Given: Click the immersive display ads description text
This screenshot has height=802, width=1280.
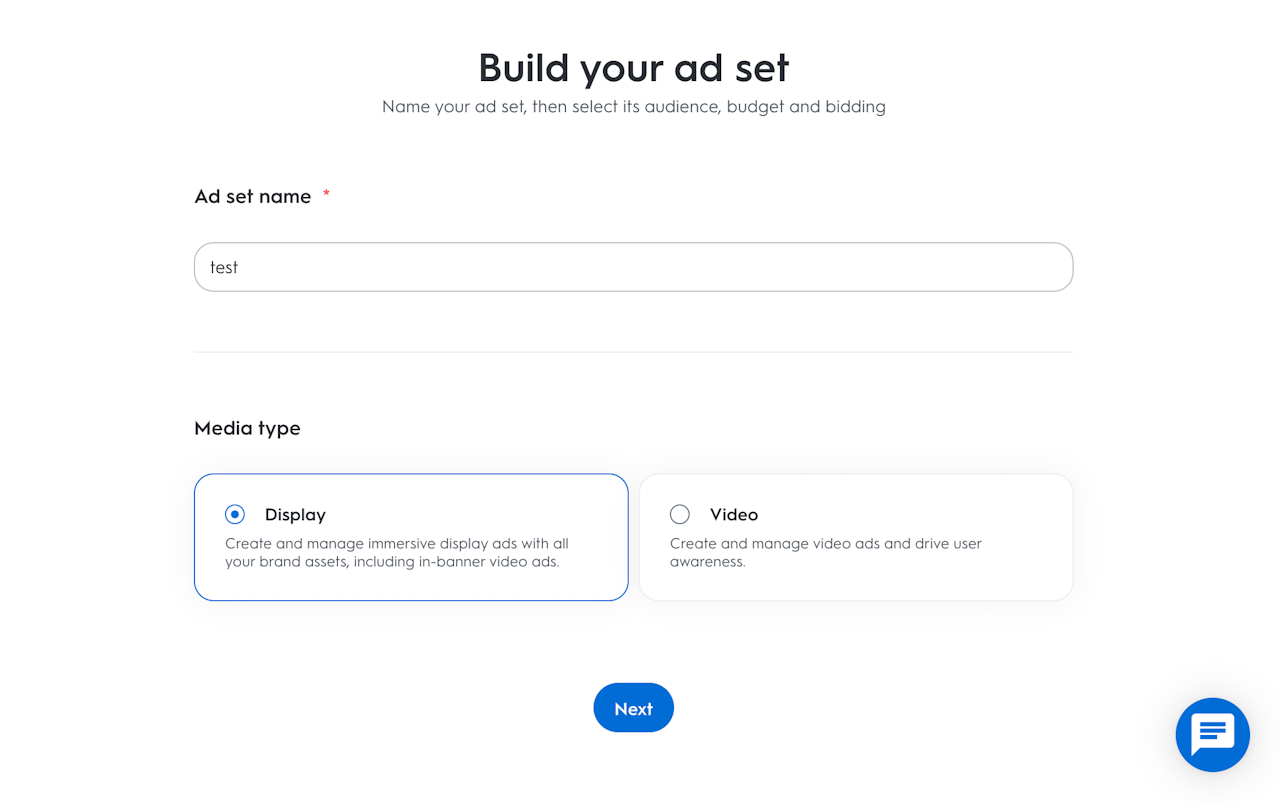Looking at the screenshot, I should point(397,553).
